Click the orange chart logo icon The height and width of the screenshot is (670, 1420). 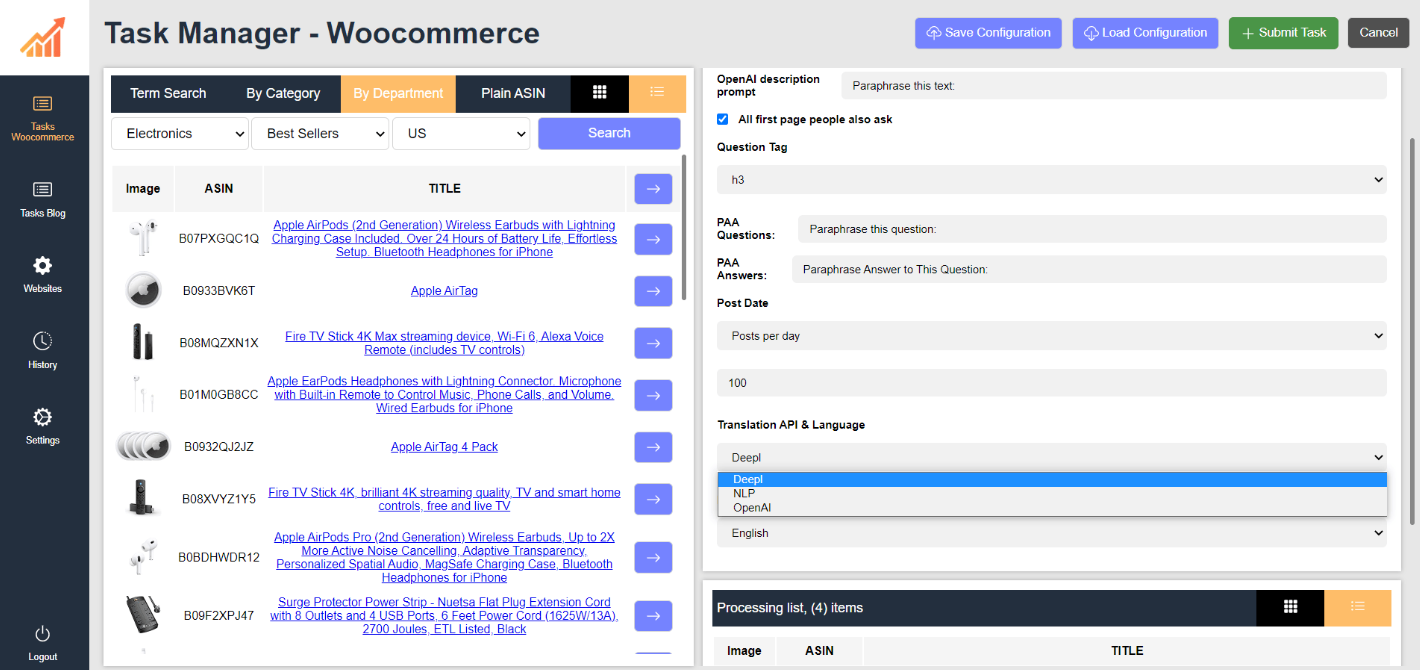coord(43,37)
